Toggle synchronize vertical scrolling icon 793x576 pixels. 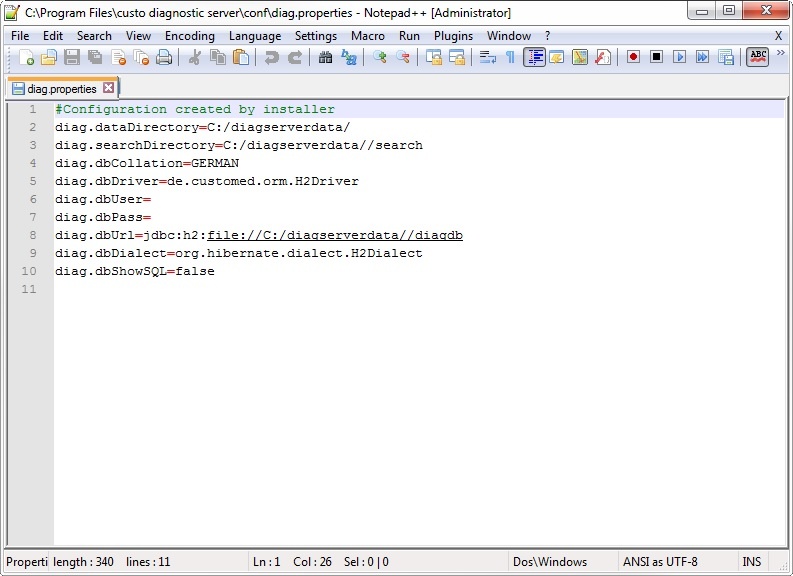pyautogui.click(x=433, y=57)
